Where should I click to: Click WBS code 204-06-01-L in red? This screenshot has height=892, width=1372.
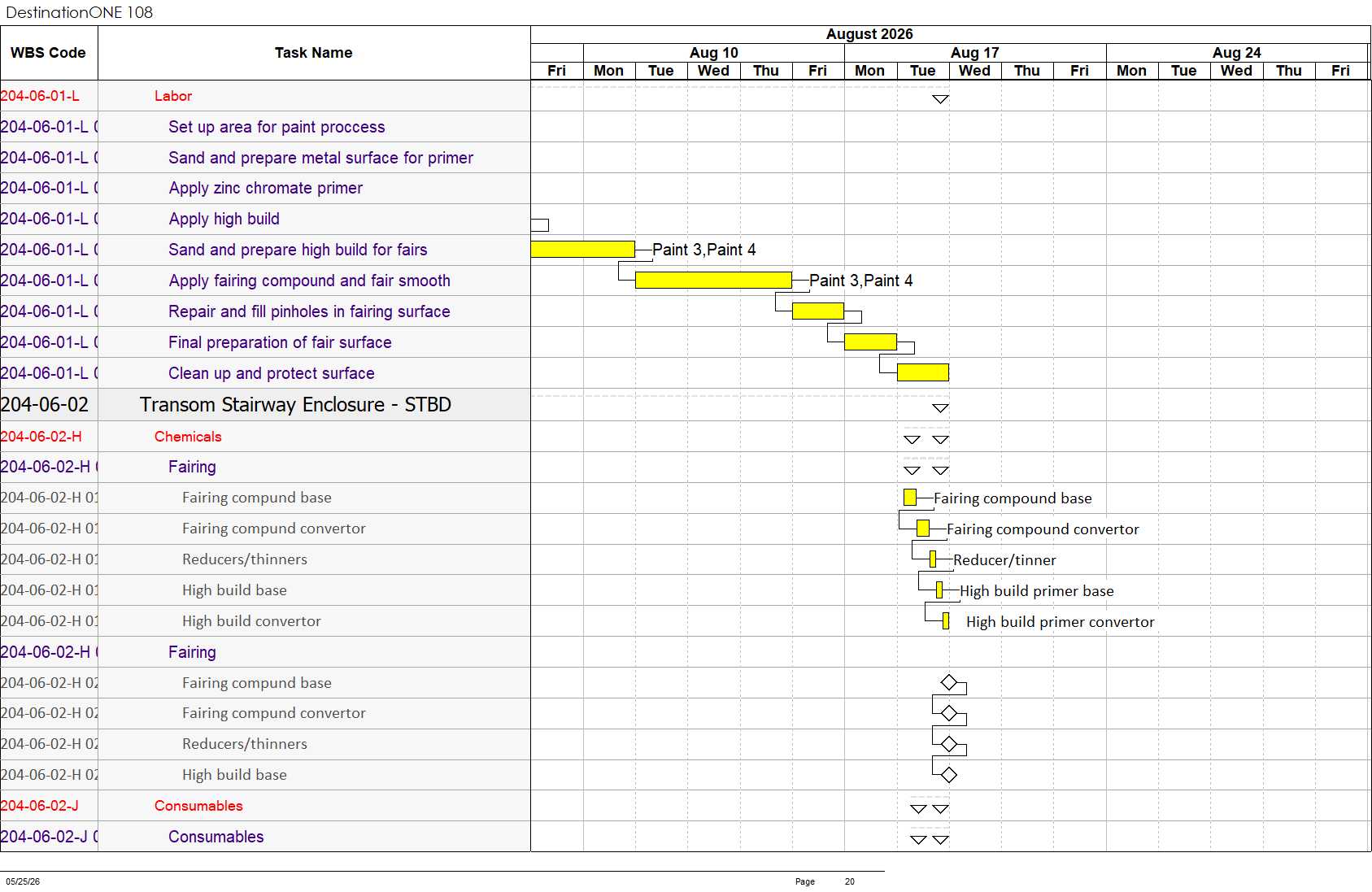(x=40, y=96)
